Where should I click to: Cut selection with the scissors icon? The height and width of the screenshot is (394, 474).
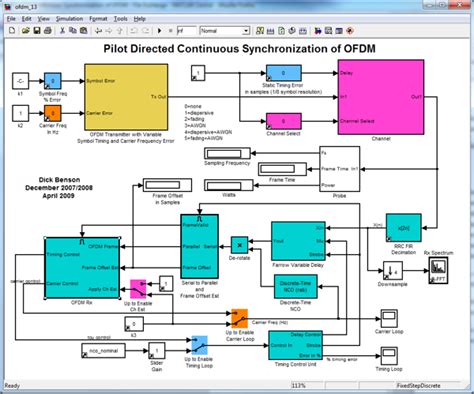pyautogui.click(x=62, y=31)
